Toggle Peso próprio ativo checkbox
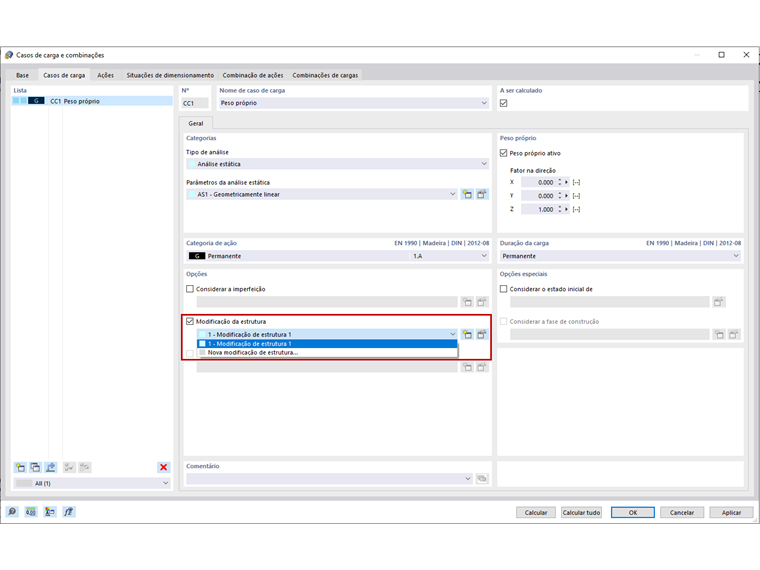The width and height of the screenshot is (760, 570). pos(504,153)
